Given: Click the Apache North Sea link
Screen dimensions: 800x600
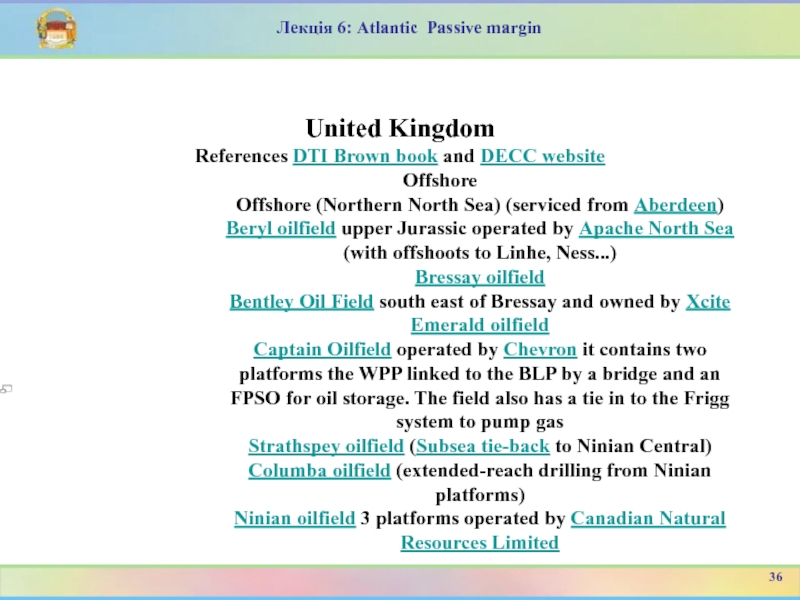Looking at the screenshot, I should click(x=656, y=228).
